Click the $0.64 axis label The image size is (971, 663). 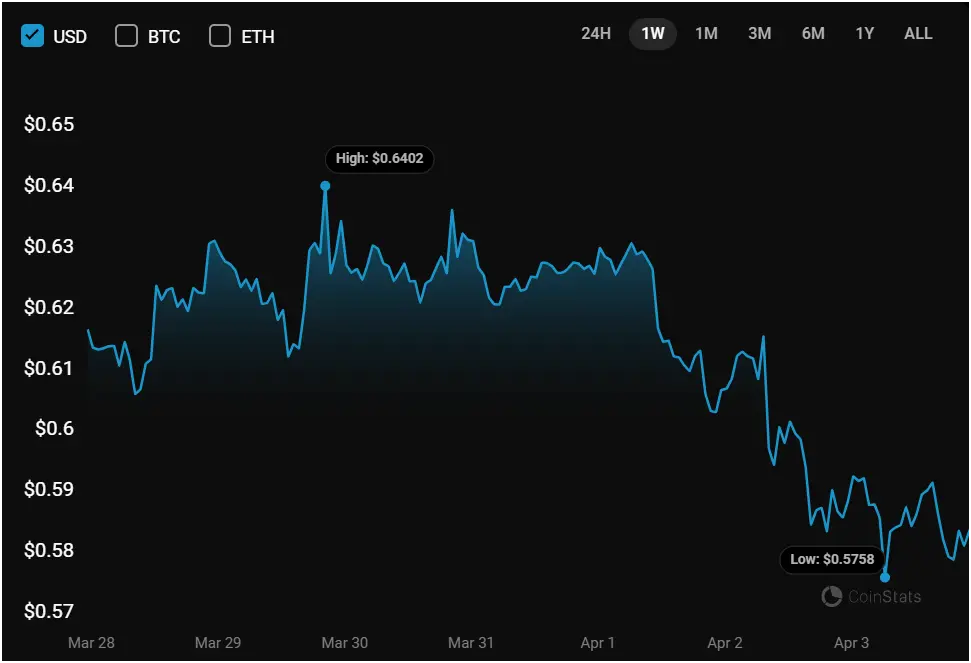(49, 185)
